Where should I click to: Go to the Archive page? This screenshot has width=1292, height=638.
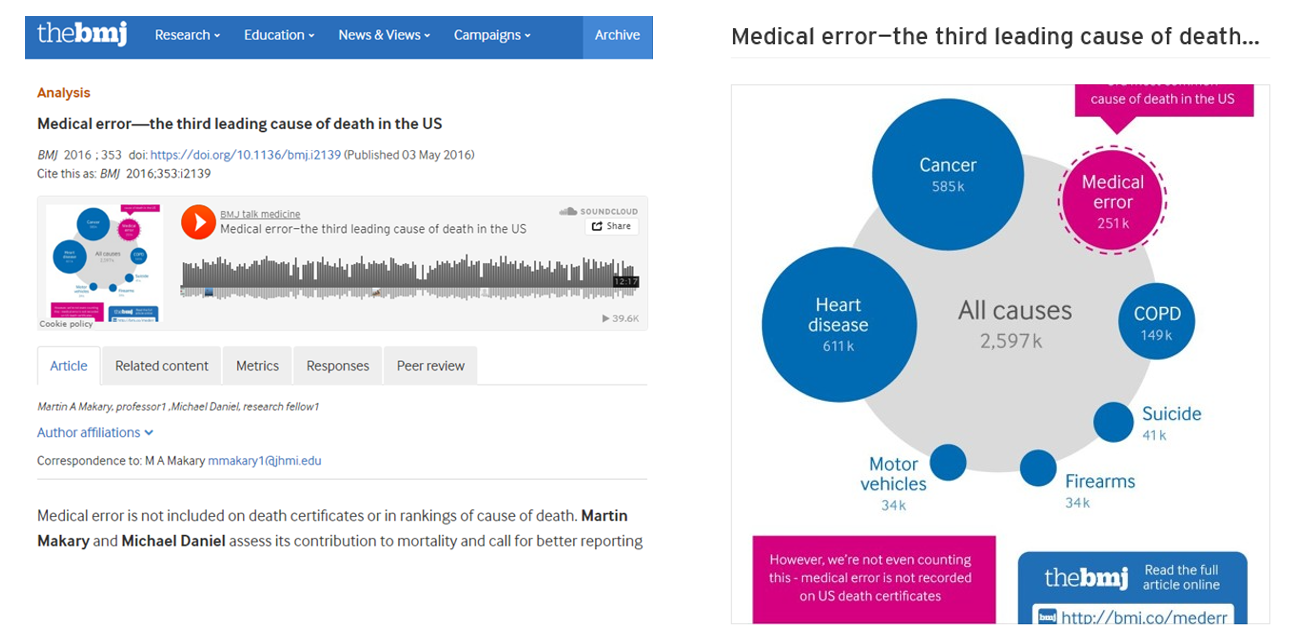click(617, 35)
